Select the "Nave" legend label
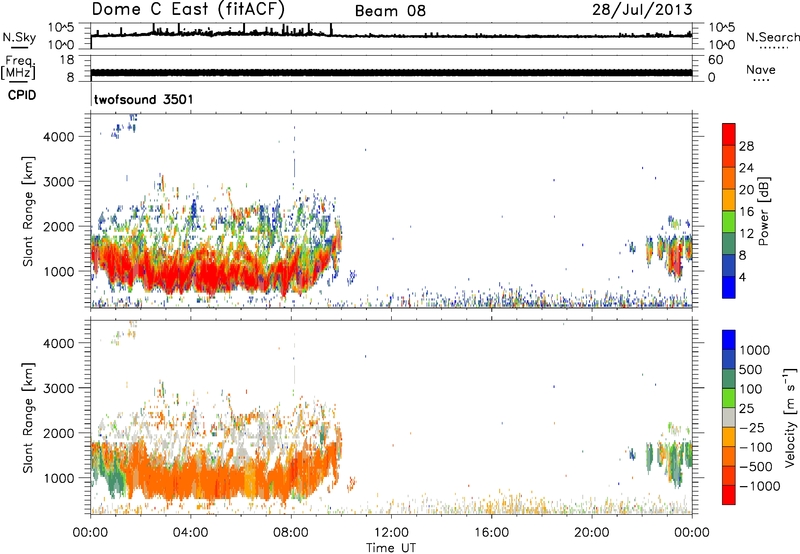 pos(761,70)
